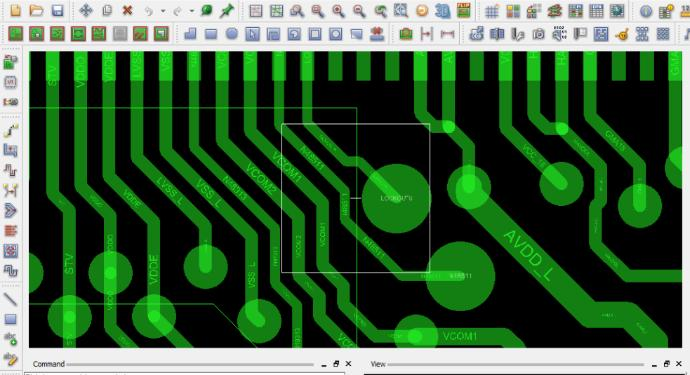Click the red island delete shape icon
This screenshot has width=690, height=375.
pos(377,33)
